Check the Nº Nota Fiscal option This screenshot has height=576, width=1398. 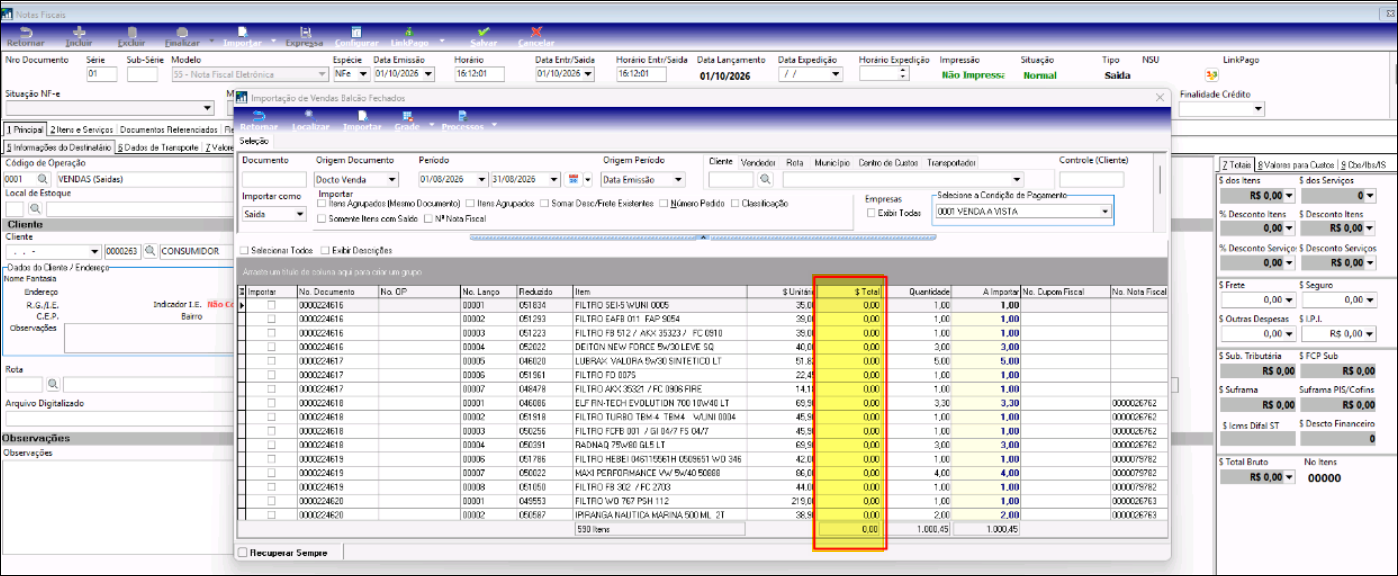tap(430, 217)
